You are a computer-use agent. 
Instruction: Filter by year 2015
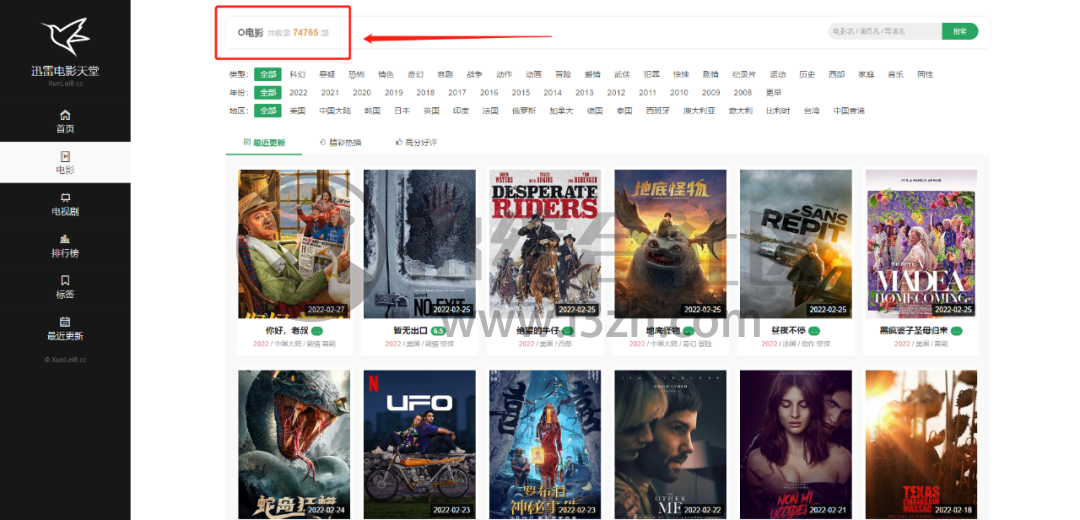coord(521,92)
